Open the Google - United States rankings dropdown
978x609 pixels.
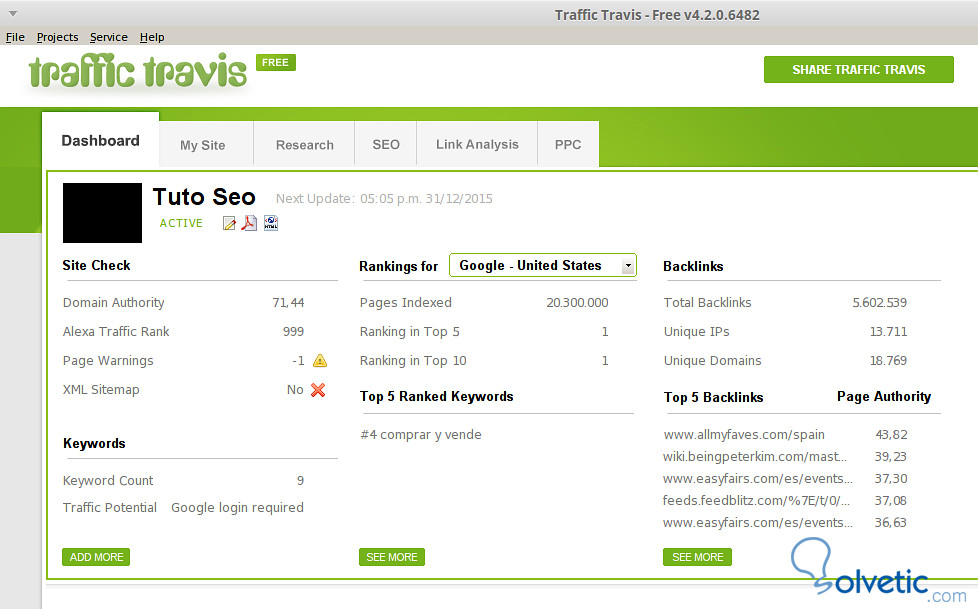[543, 265]
